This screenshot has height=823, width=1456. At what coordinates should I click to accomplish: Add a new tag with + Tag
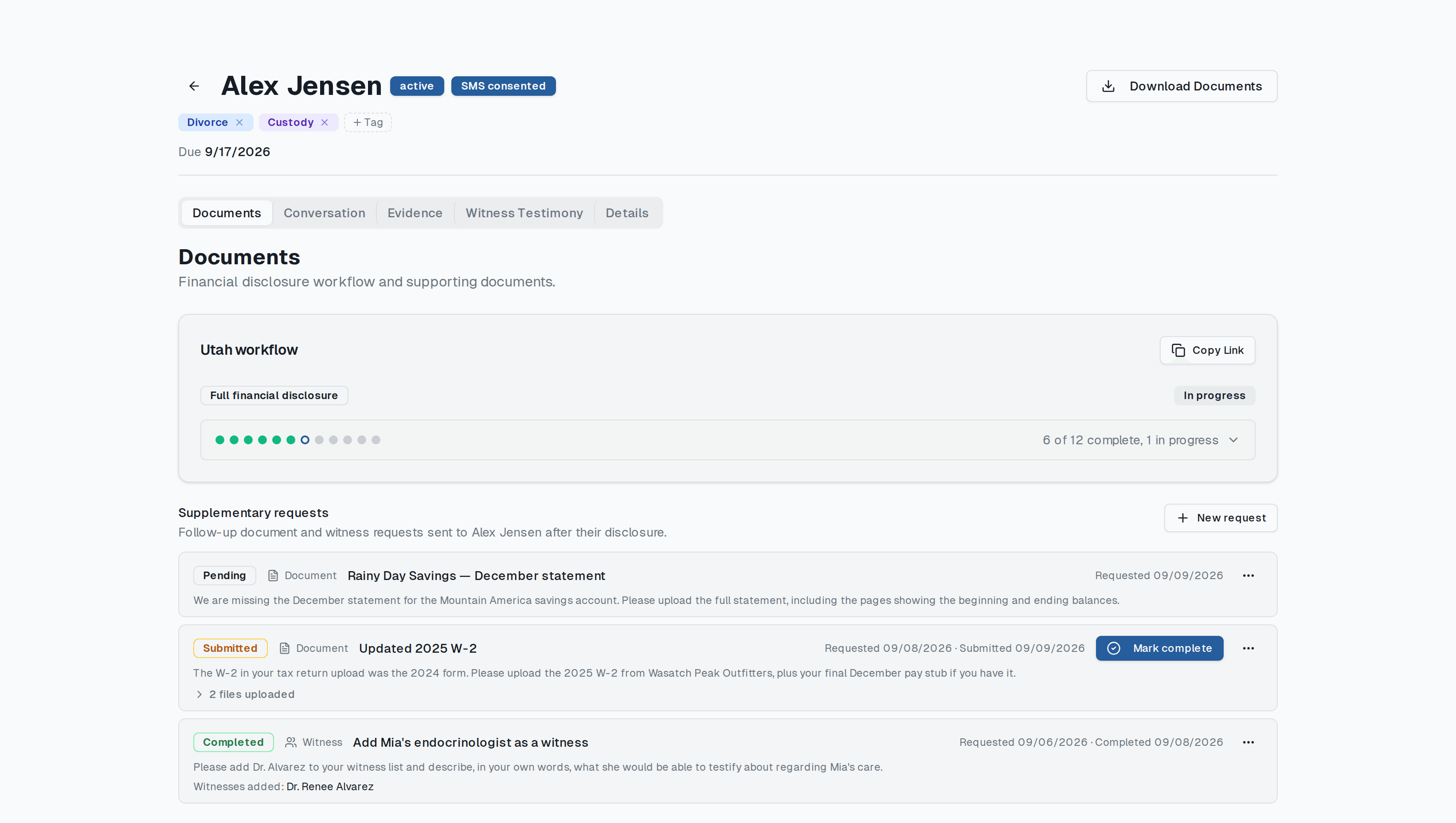(368, 122)
